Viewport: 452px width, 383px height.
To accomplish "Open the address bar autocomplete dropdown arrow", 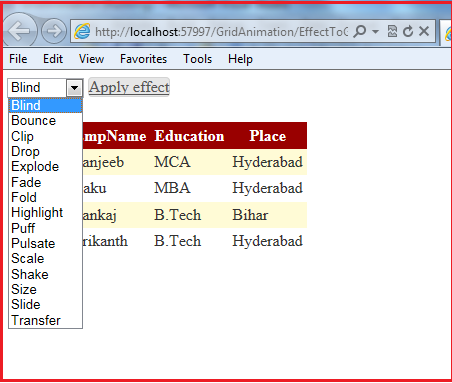I will (376, 32).
